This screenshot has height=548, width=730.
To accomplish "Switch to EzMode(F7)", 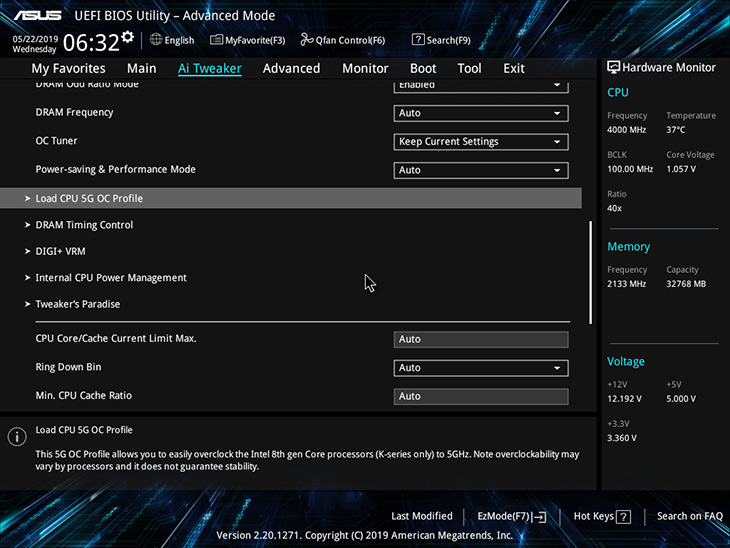I will (512, 516).
